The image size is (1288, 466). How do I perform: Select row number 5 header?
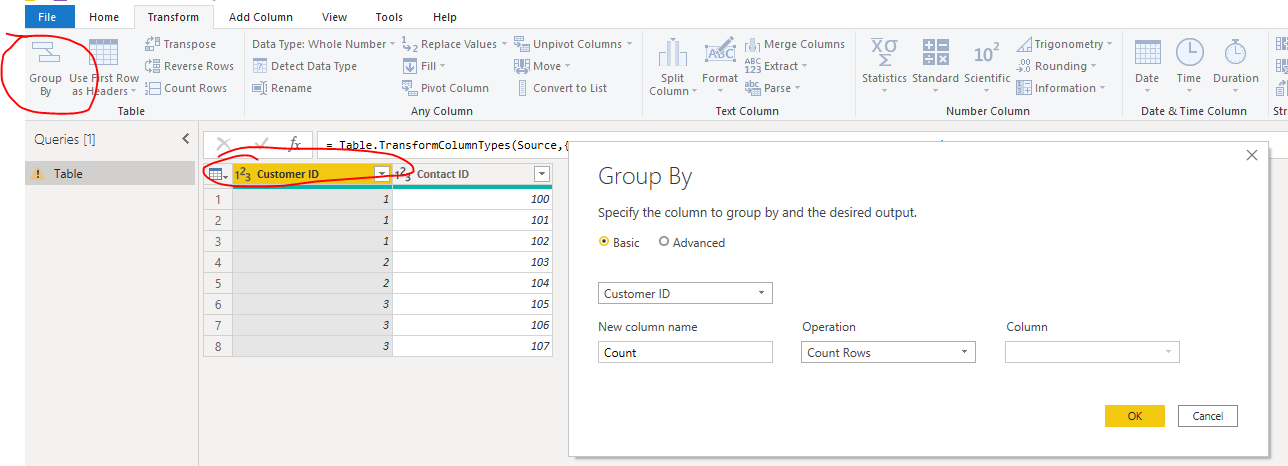click(218, 283)
